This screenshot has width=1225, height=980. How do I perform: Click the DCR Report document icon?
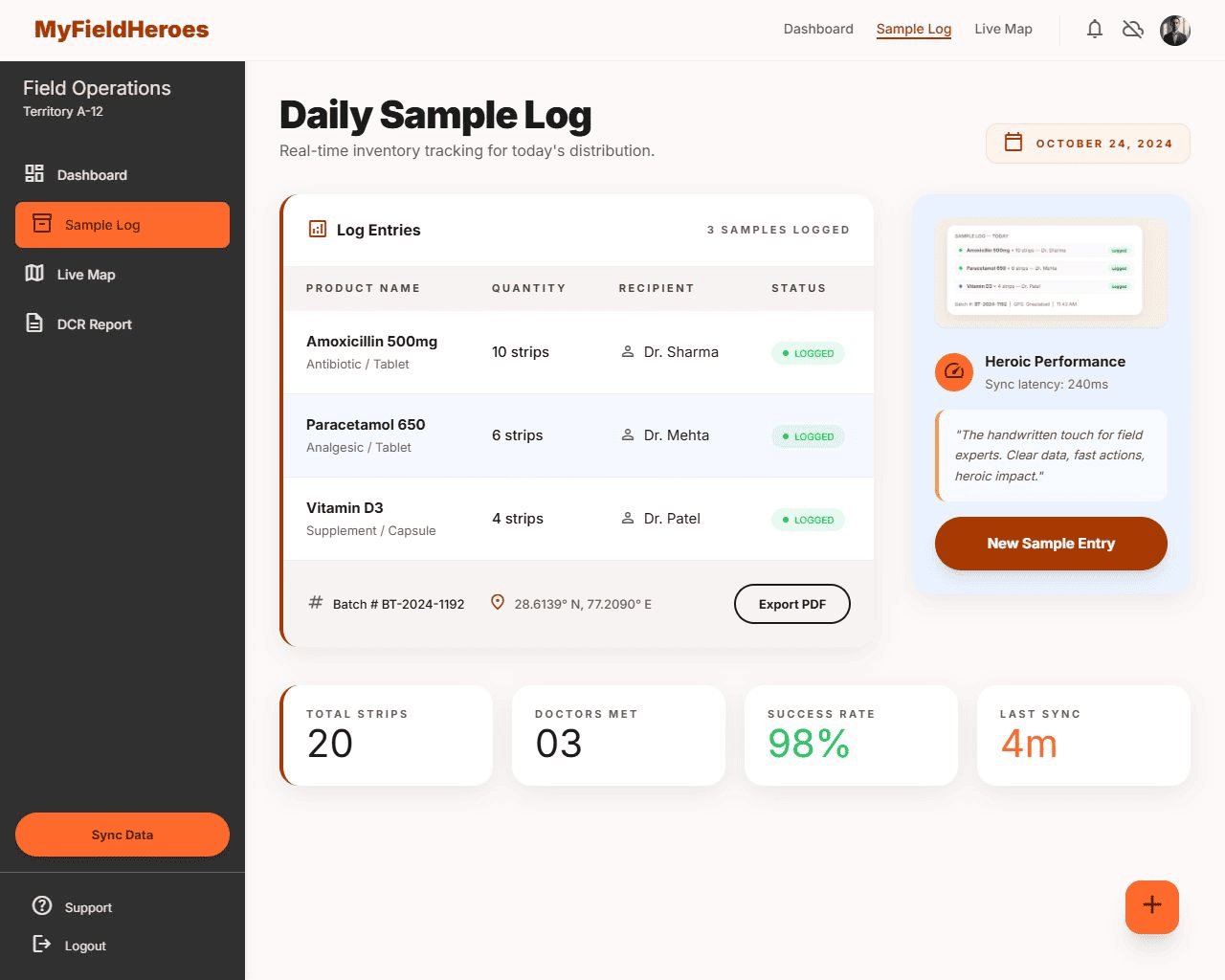[x=34, y=323]
